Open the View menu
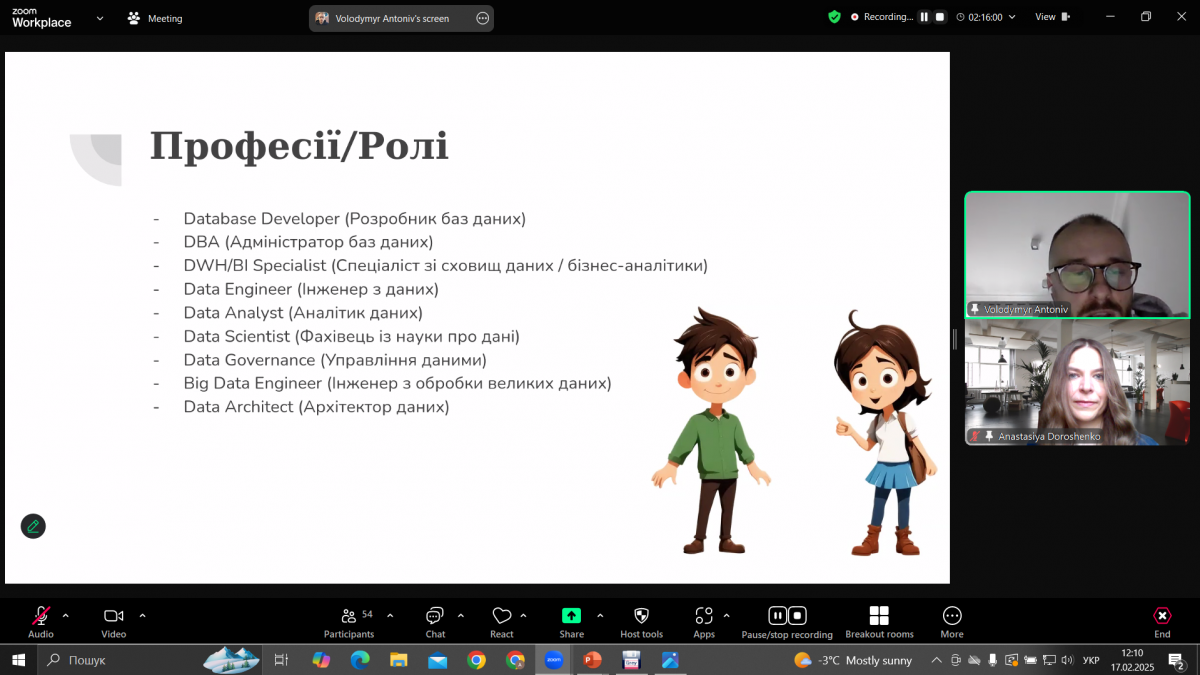1200x675 pixels. [1051, 17]
